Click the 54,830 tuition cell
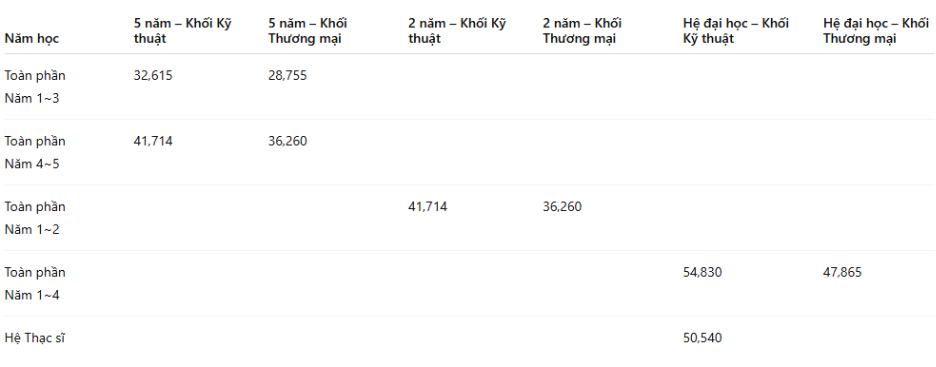The height and width of the screenshot is (367, 936). pyautogui.click(x=702, y=273)
